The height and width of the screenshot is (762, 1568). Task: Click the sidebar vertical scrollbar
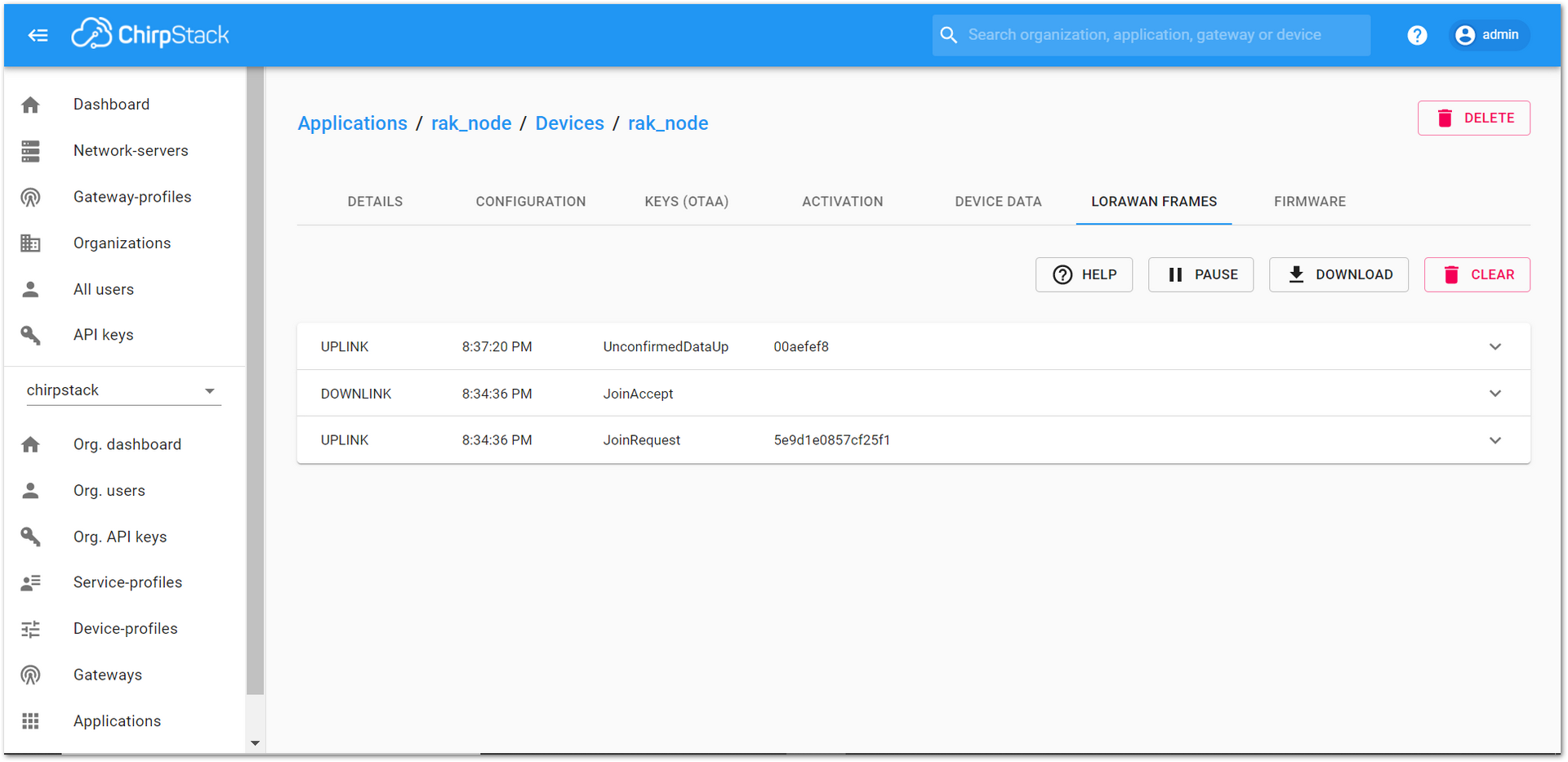[255, 381]
